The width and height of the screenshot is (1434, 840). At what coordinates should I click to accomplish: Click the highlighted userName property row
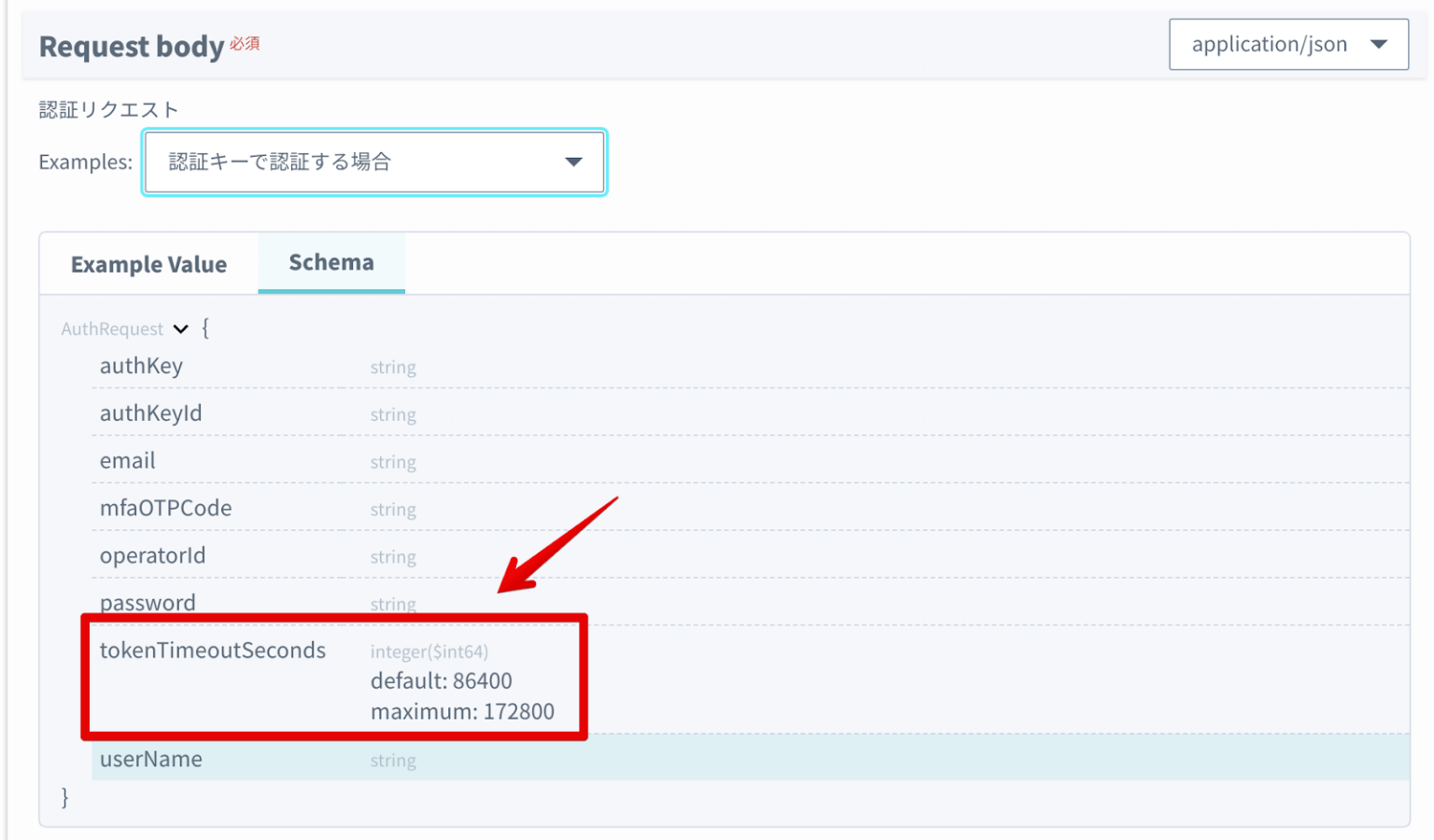[x=150, y=759]
